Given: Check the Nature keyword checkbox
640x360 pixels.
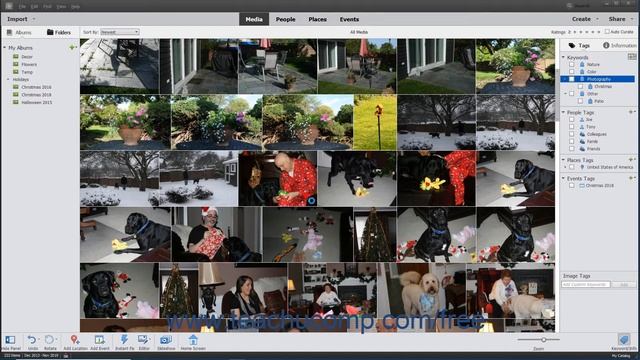Looking at the screenshot, I should coord(572,64).
